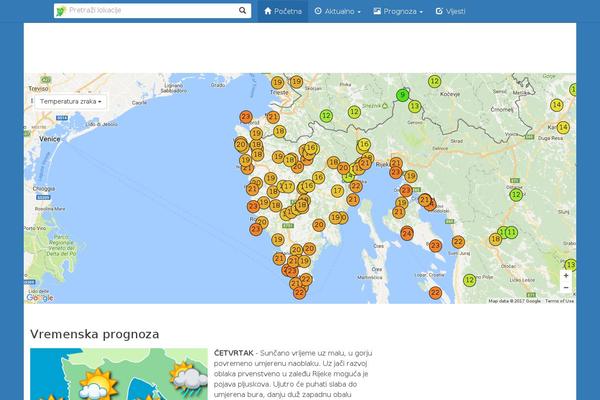600x400 pixels.
Task: Select the 14 marker right of Črnomelj
Action: (x=557, y=105)
